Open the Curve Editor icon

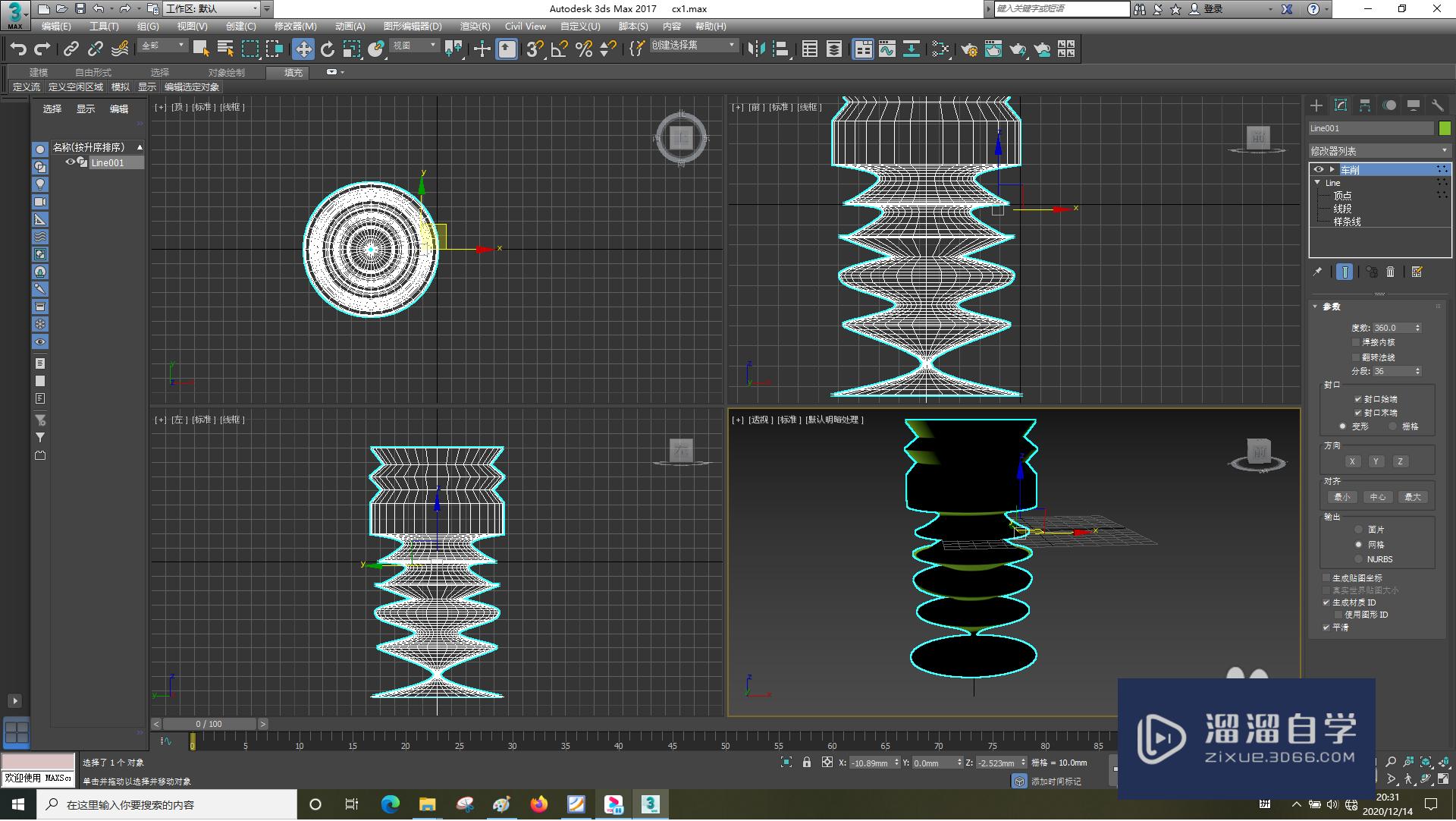click(887, 49)
